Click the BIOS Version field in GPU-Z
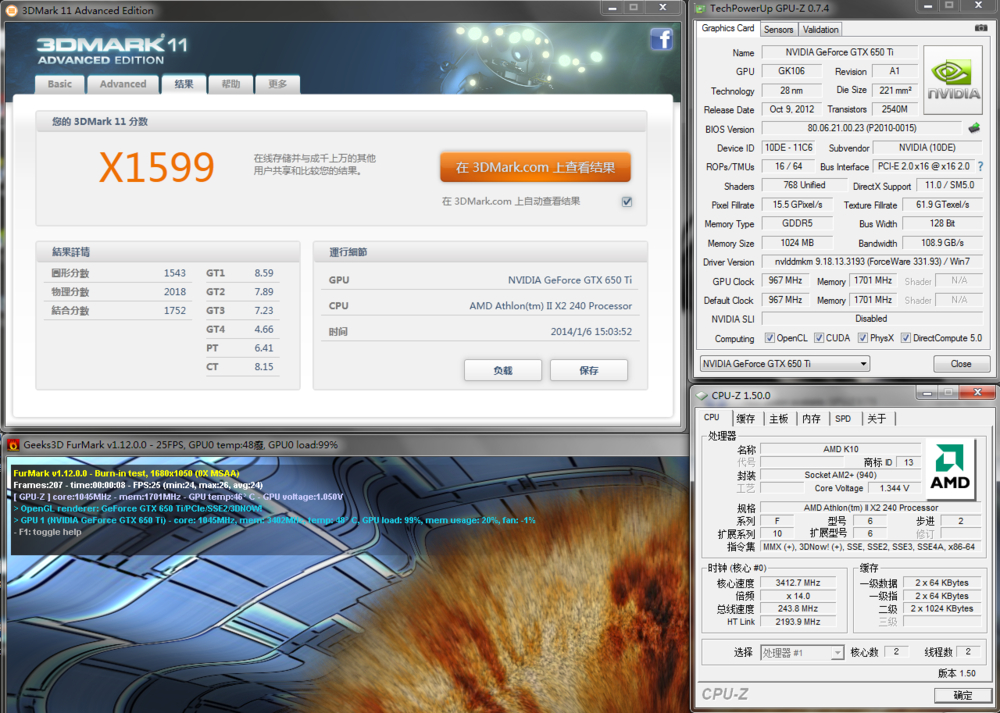 [x=862, y=128]
